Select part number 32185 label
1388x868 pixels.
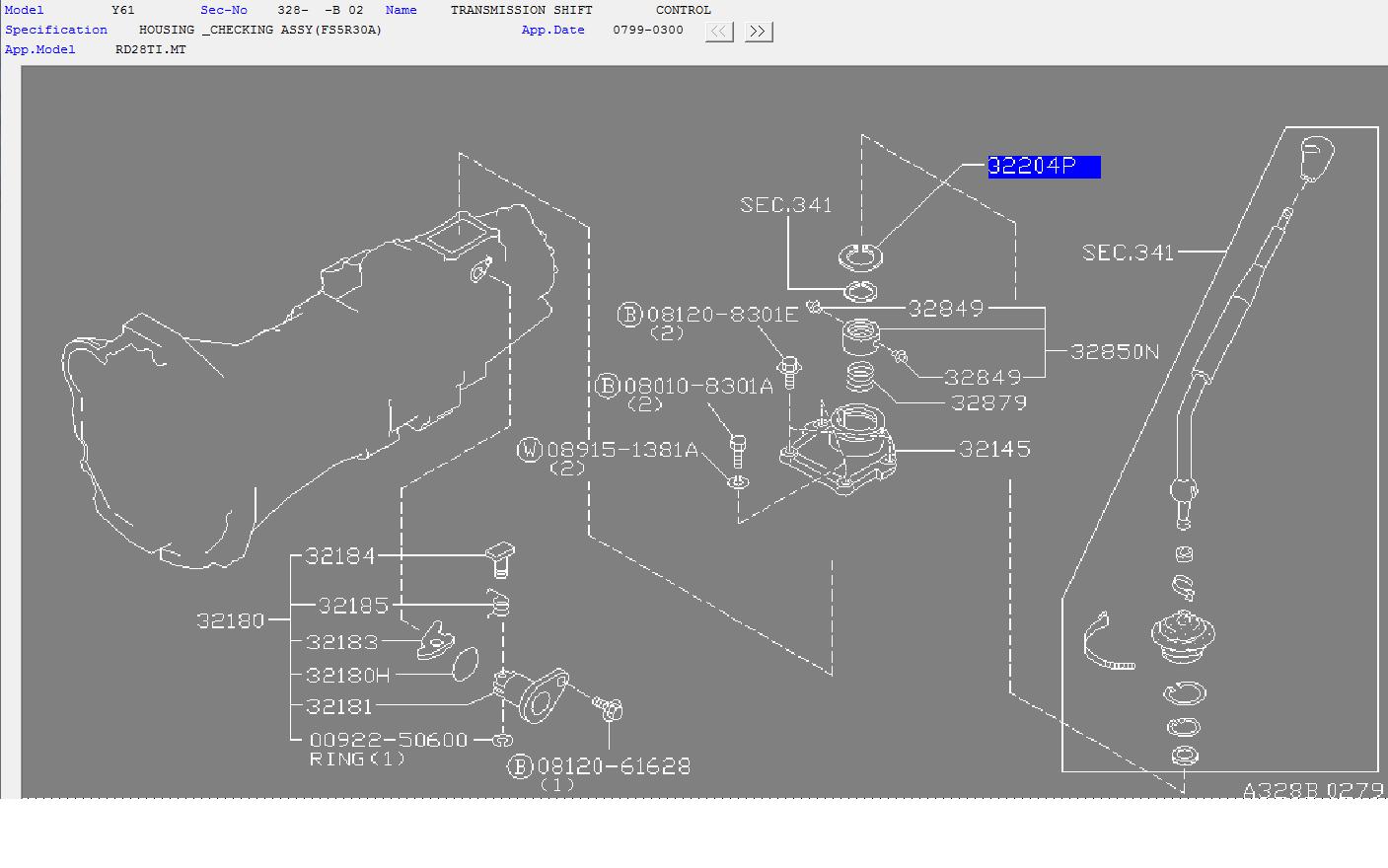(x=353, y=606)
